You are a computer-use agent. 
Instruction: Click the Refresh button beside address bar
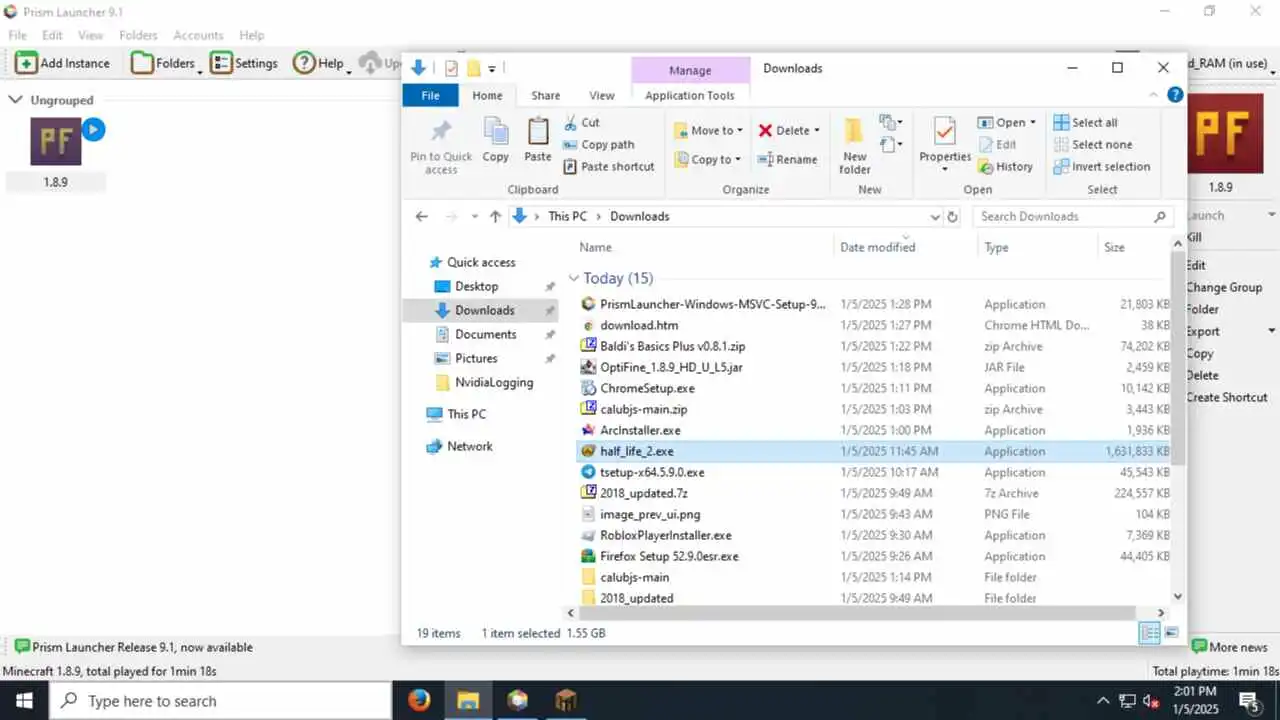click(952, 216)
